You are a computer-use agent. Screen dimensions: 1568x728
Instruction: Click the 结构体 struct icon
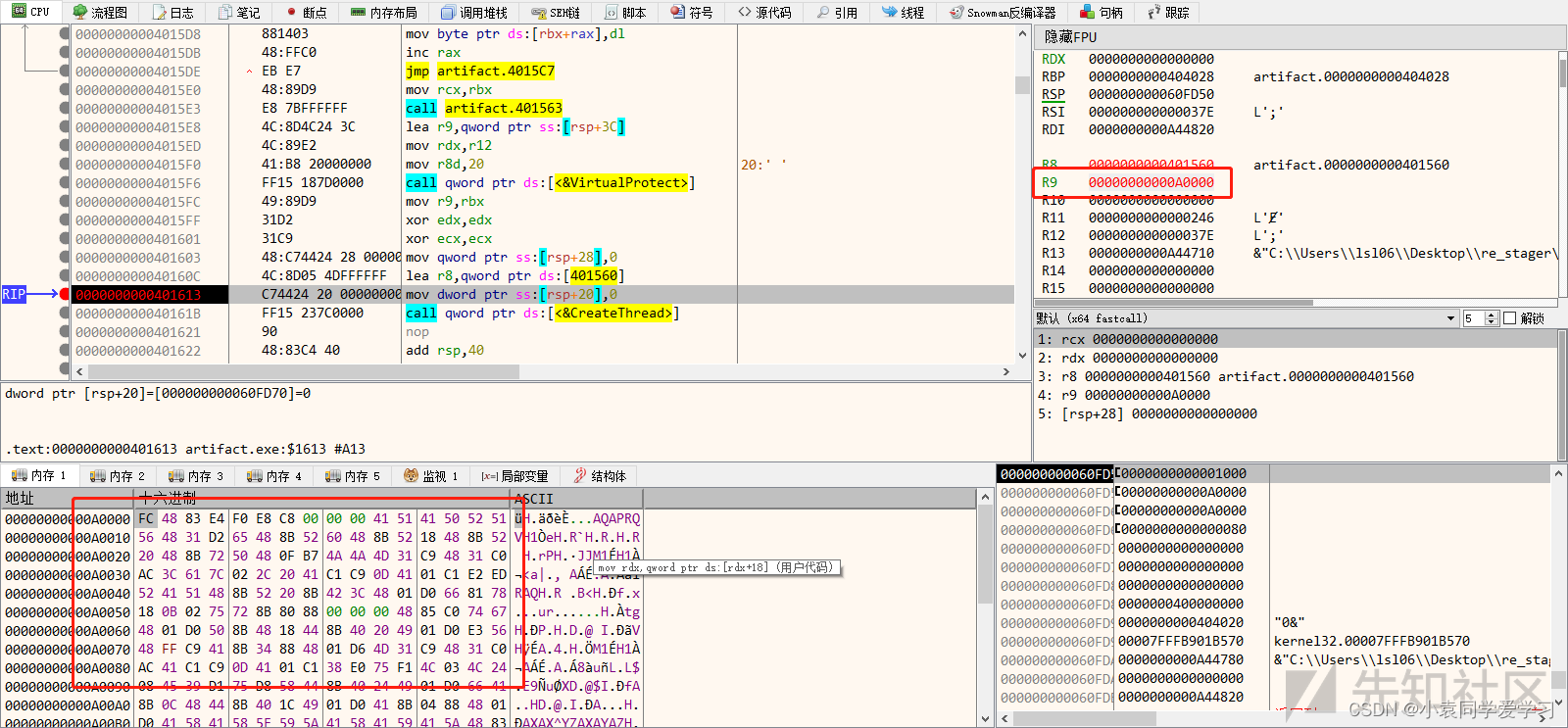[x=580, y=475]
